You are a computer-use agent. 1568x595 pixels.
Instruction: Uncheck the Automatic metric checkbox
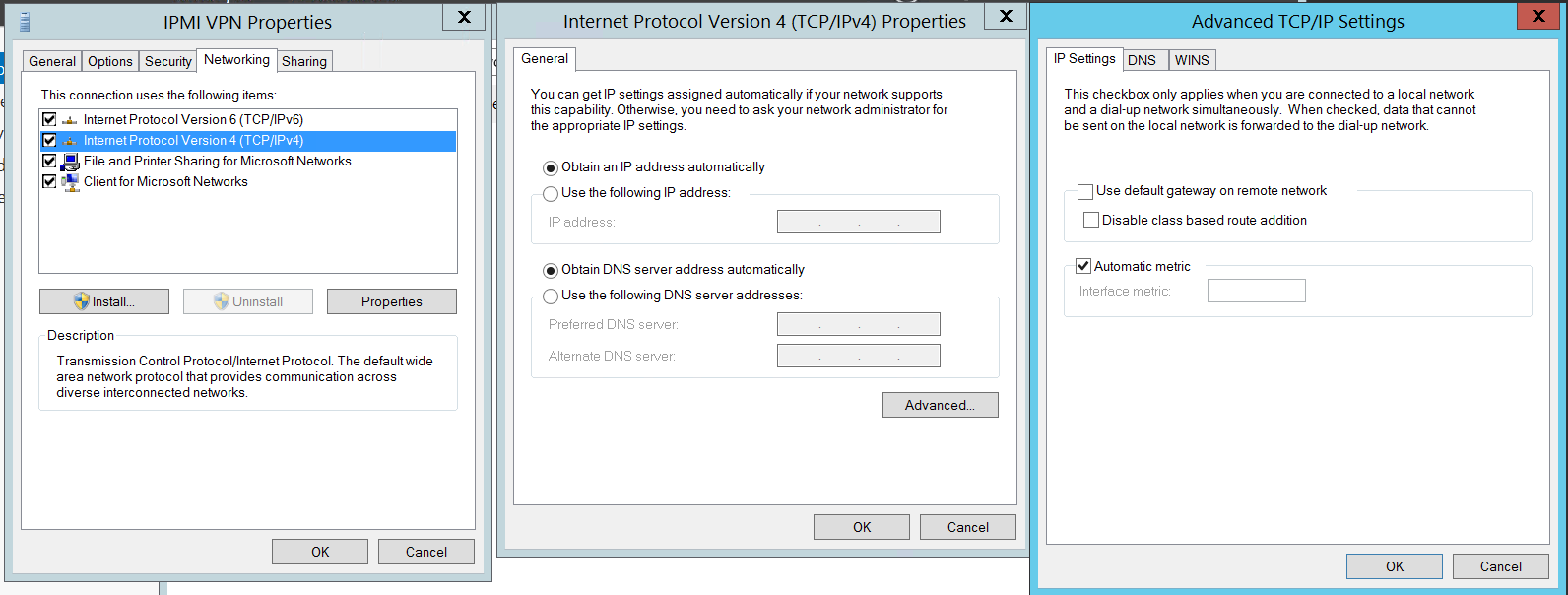pos(1083,266)
